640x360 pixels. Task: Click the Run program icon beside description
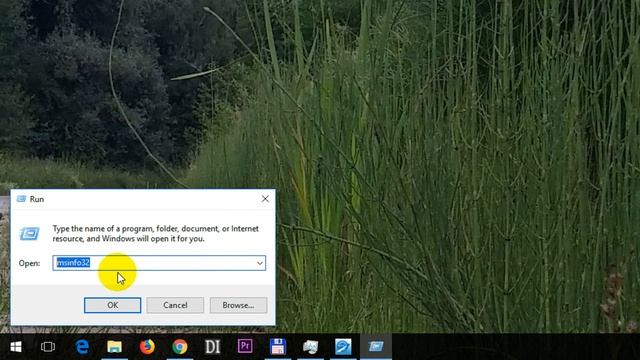click(29, 233)
